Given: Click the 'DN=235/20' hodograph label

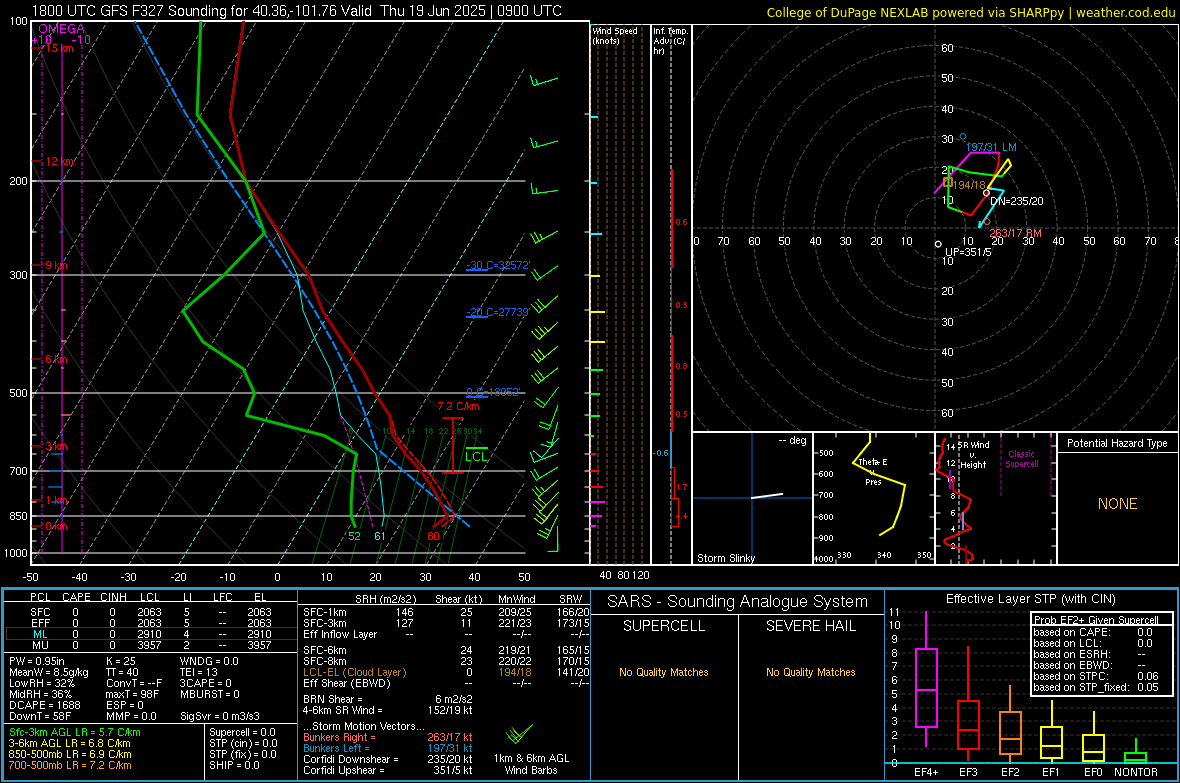Looking at the screenshot, I should pyautogui.click(x=1017, y=201).
